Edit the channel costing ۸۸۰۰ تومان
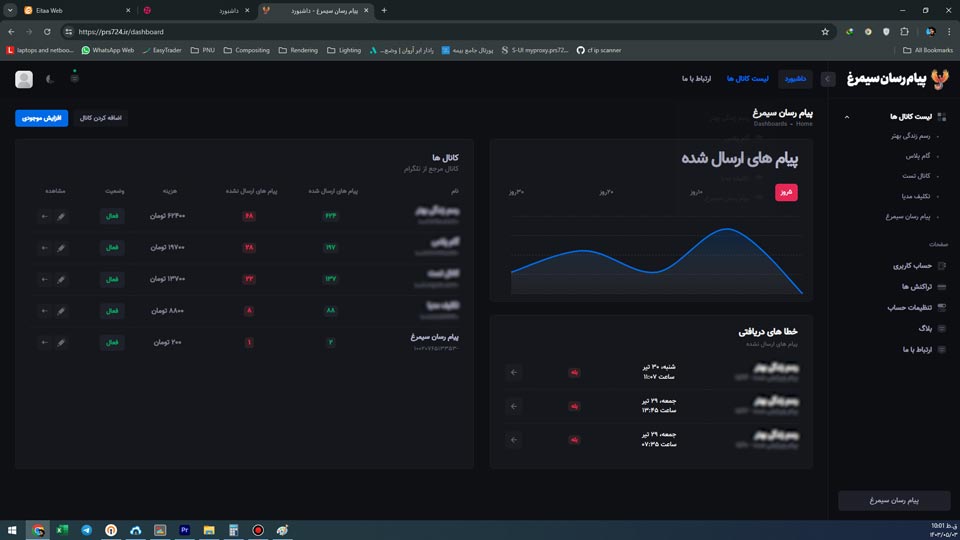 (x=61, y=311)
